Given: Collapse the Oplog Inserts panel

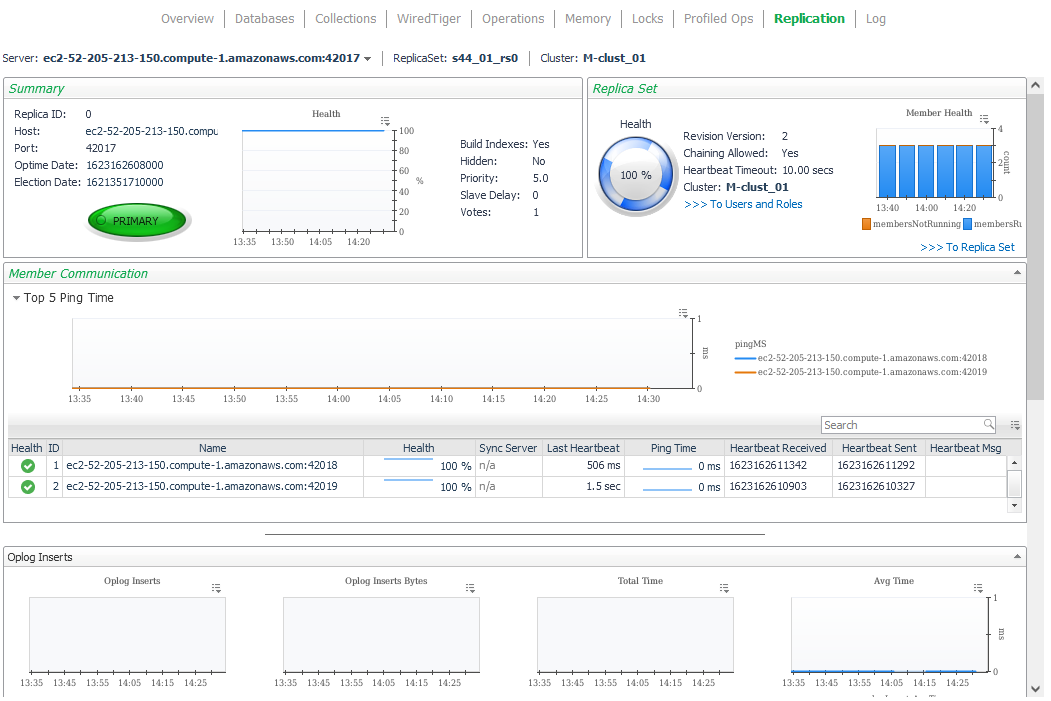Looking at the screenshot, I should (1018, 556).
